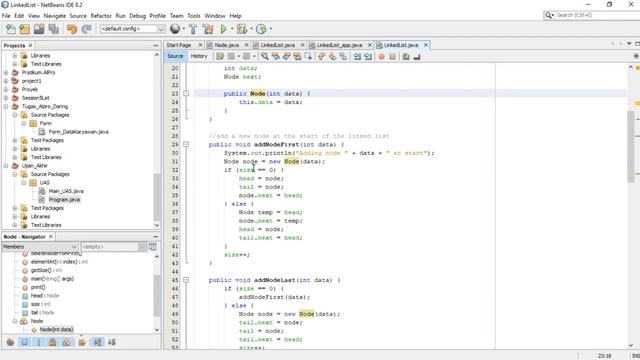The width and height of the screenshot is (640, 360).
Task: Click the Source view button
Action: pos(175,56)
